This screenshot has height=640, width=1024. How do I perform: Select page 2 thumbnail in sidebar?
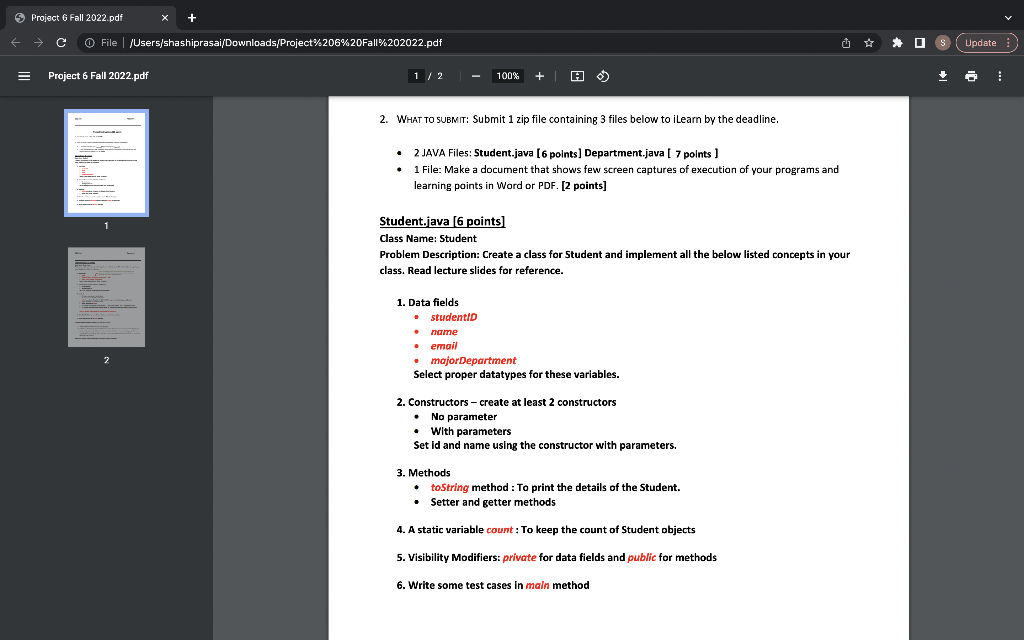(106, 297)
